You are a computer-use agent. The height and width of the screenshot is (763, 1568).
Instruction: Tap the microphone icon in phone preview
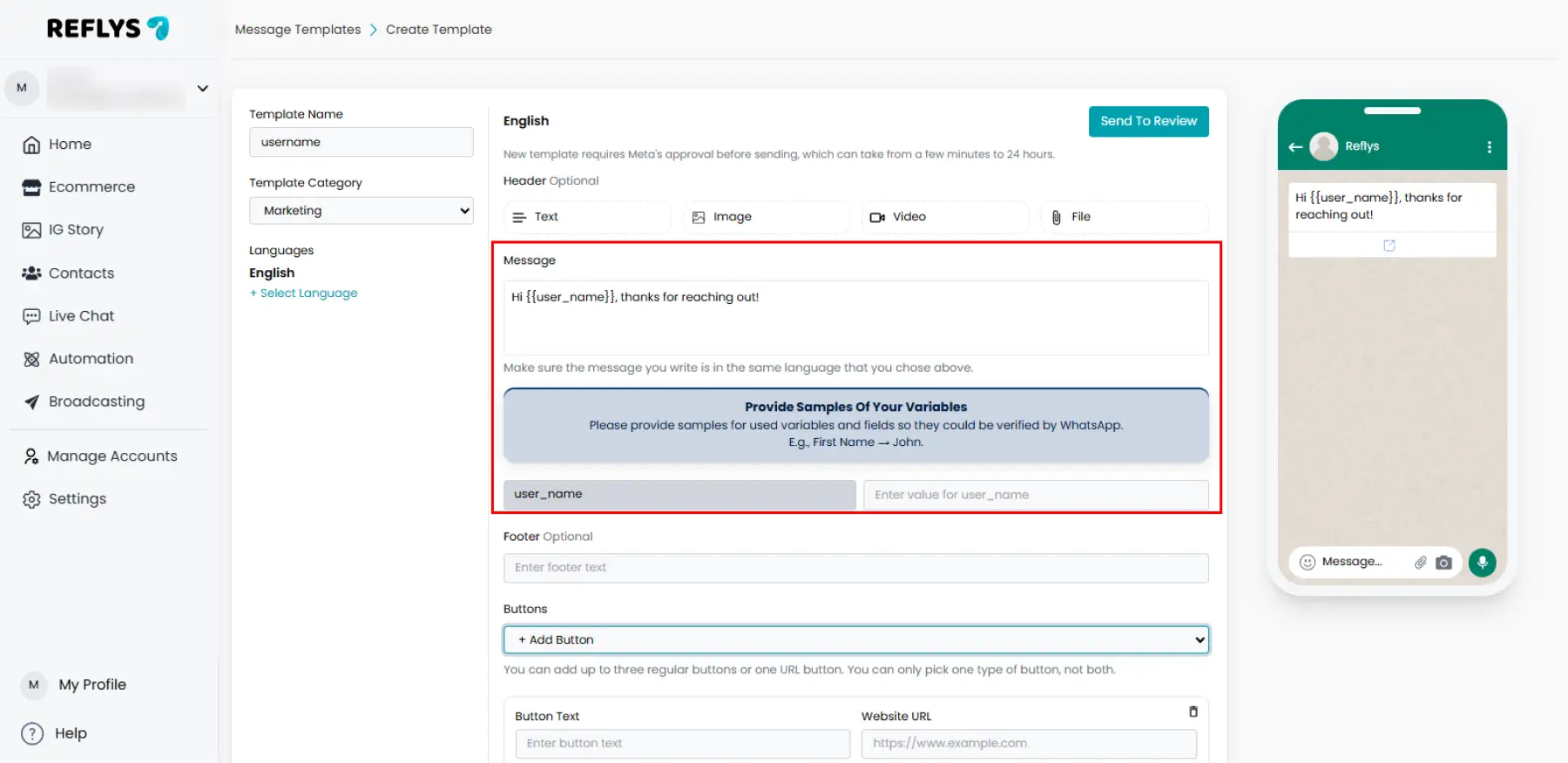click(x=1482, y=563)
